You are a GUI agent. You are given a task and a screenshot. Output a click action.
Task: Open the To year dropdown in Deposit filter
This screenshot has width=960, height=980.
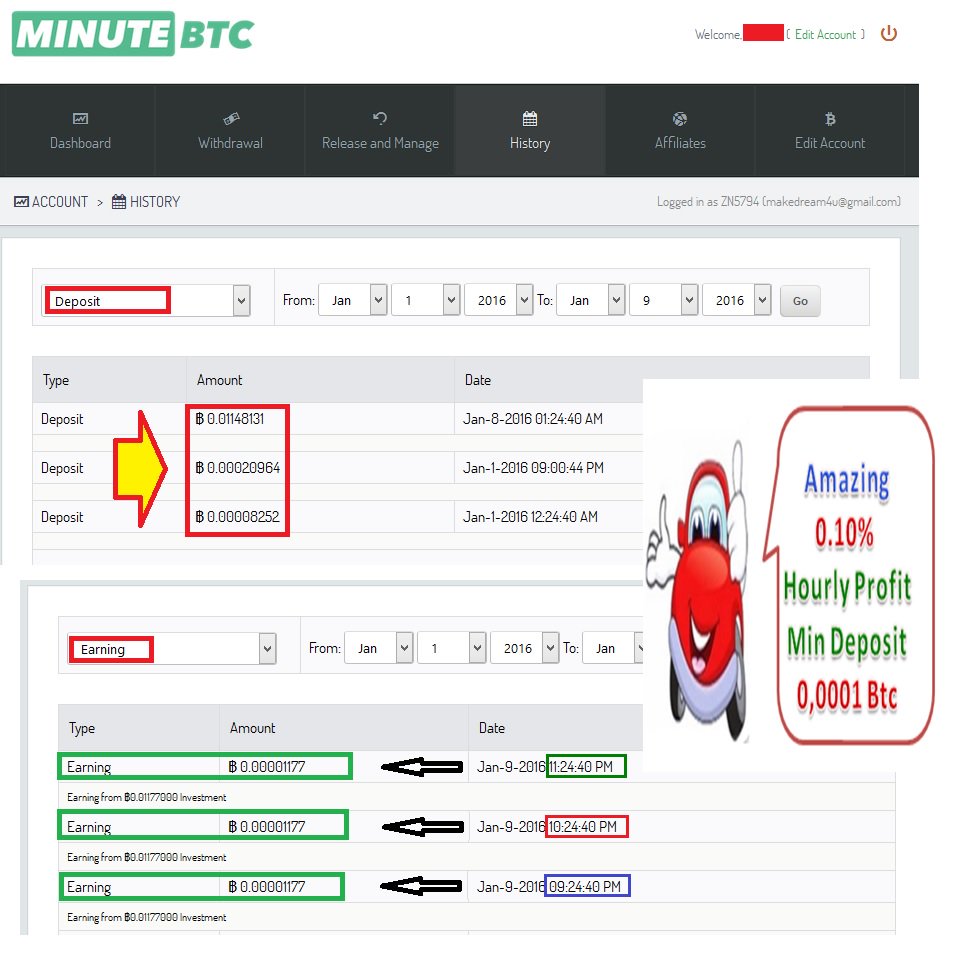coord(737,300)
